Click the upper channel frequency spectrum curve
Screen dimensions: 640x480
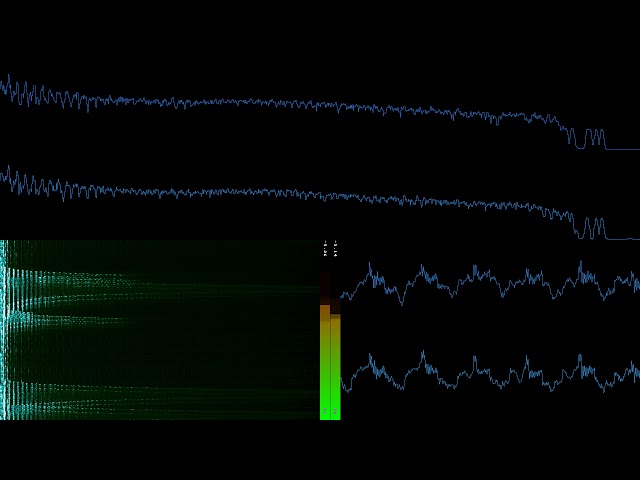pyautogui.click(x=300, y=103)
